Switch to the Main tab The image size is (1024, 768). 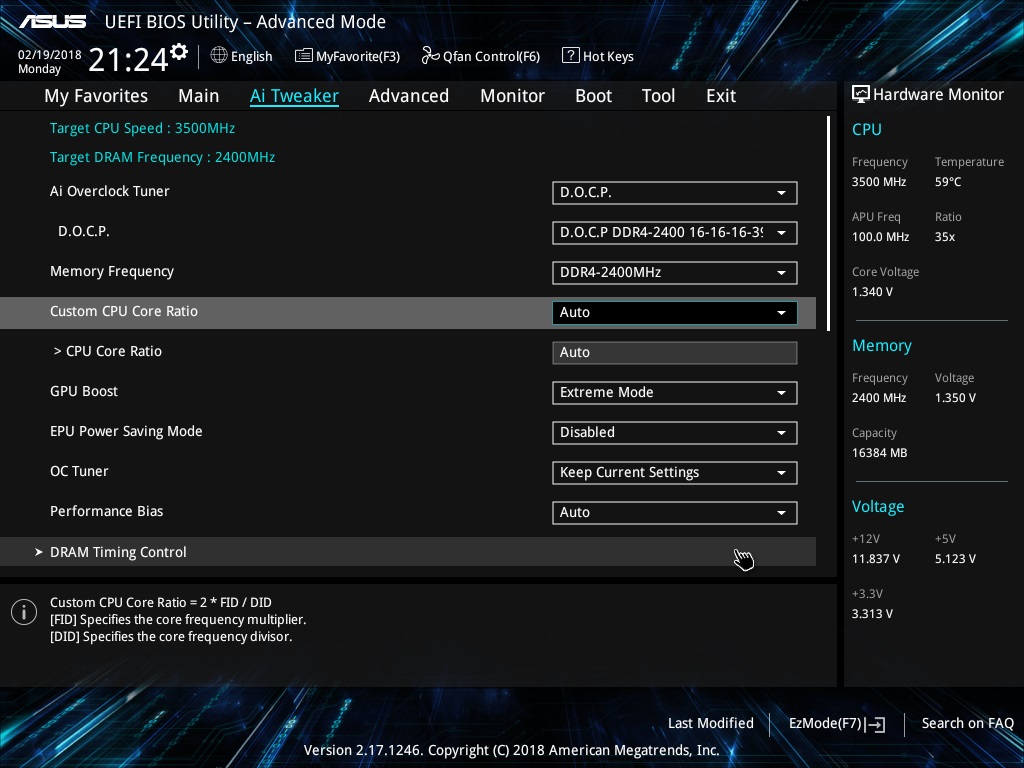[199, 96]
